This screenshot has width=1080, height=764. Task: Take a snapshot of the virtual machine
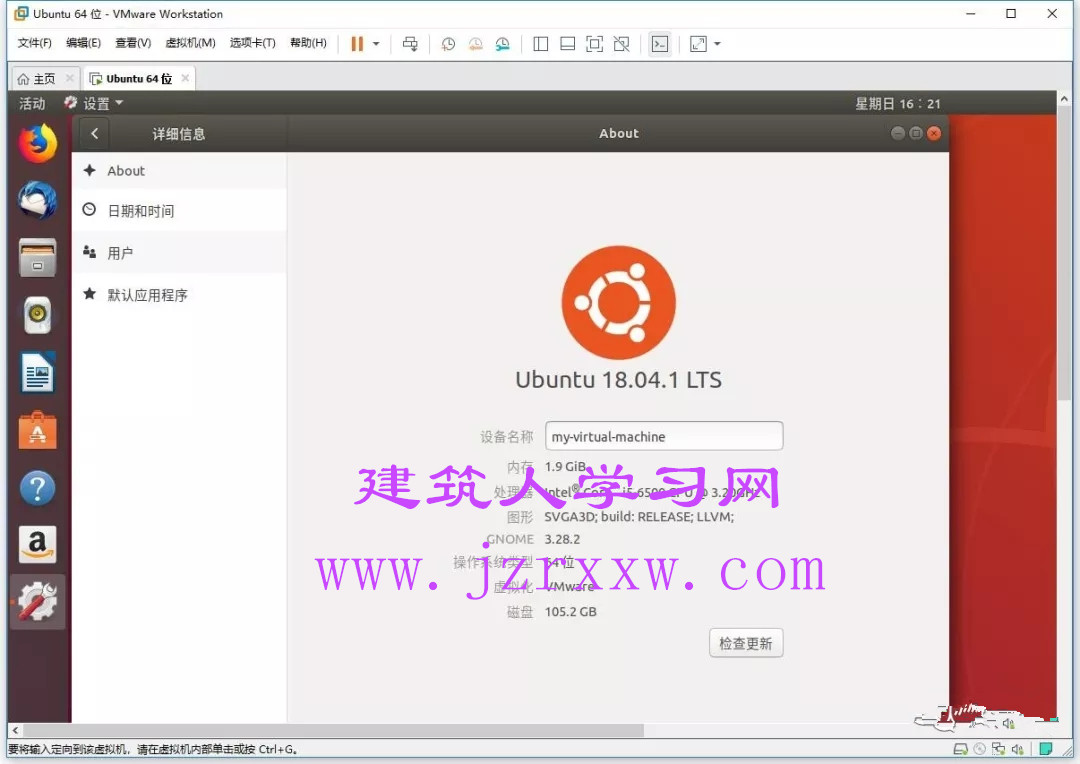pos(448,44)
